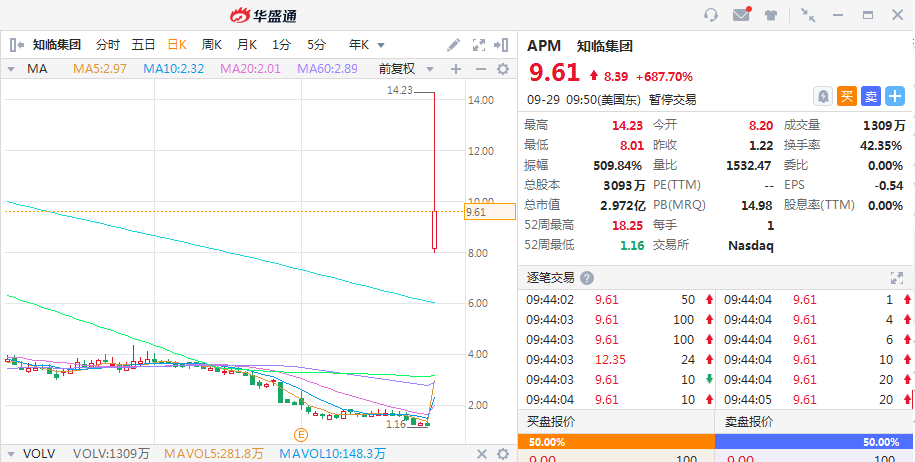
Task: Collapse right quote panel icon
Action: pos(501,45)
